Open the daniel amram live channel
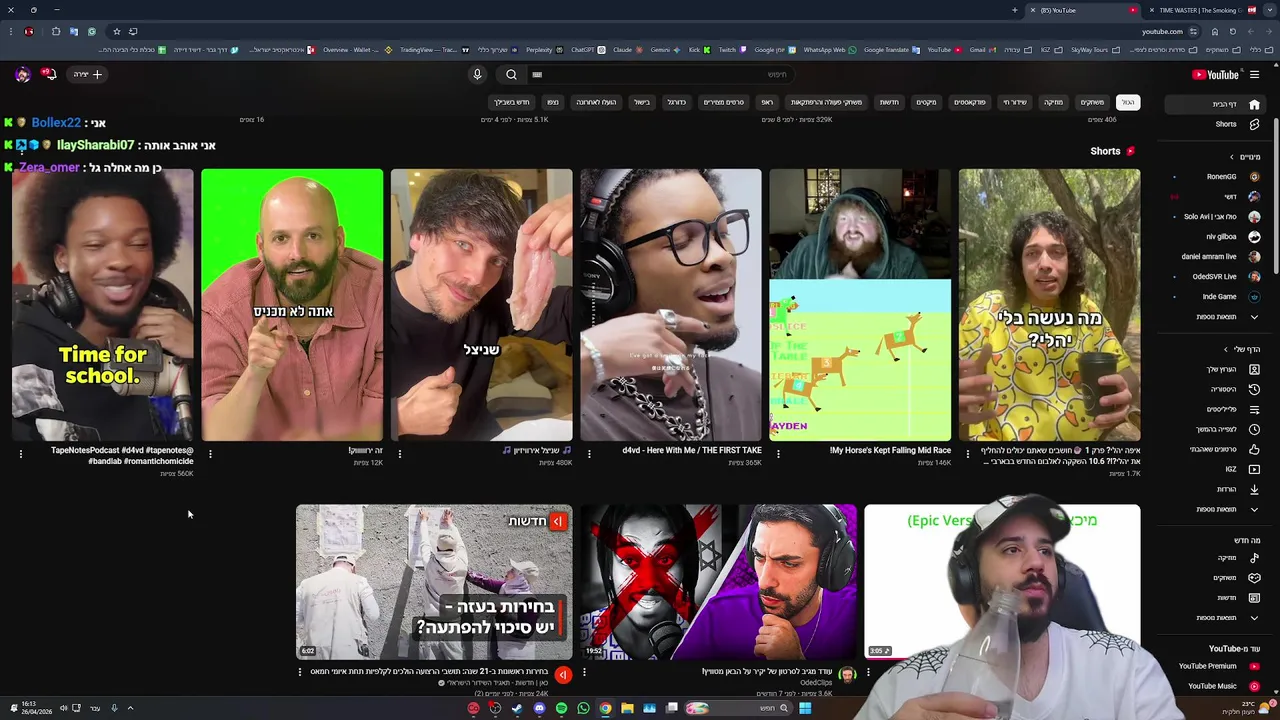 (x=1217, y=257)
